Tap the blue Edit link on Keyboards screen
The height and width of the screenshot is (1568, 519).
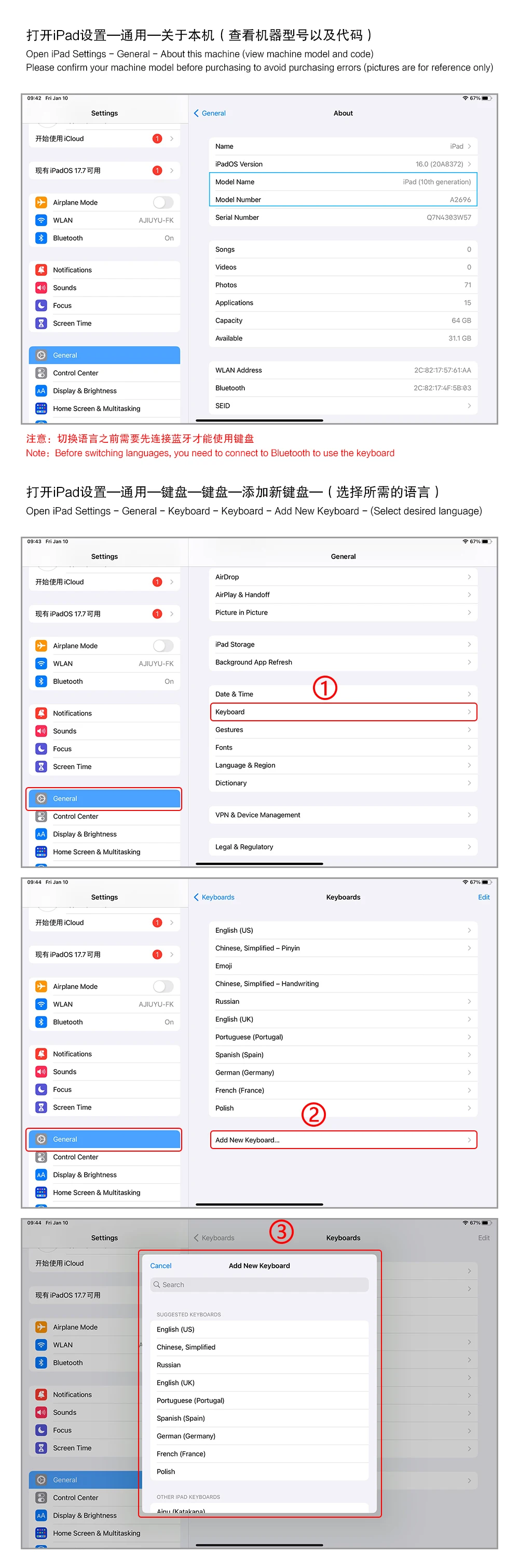(x=484, y=897)
